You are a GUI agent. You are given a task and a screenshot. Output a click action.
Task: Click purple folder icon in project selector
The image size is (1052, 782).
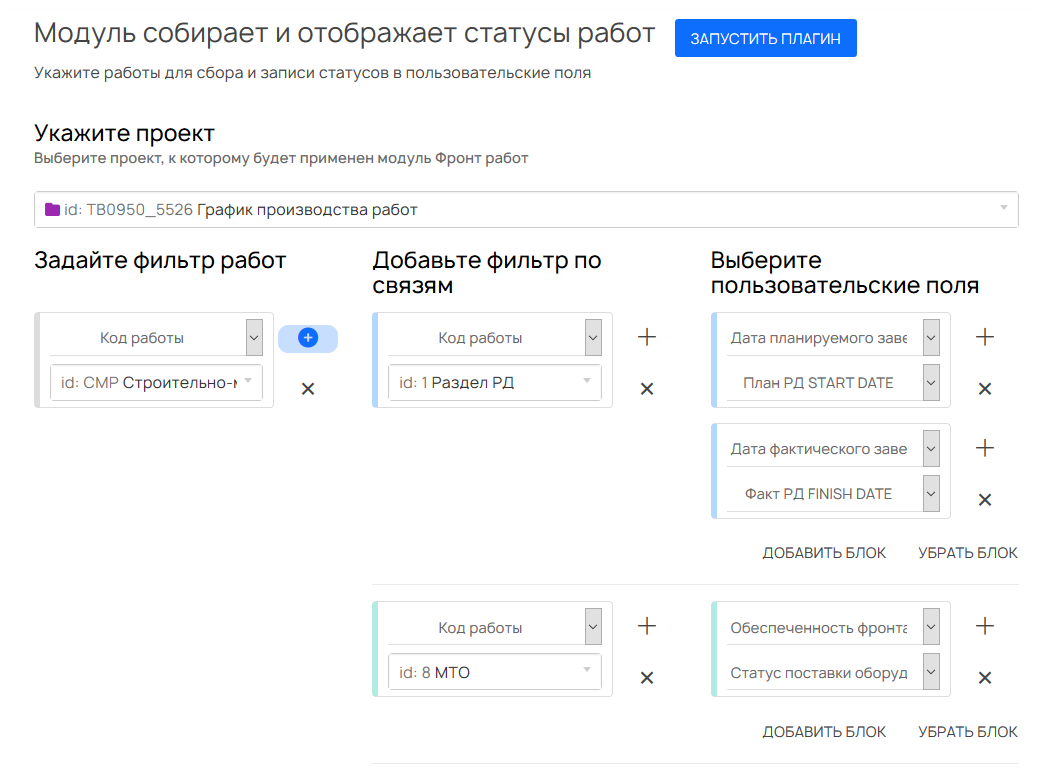pyautogui.click(x=52, y=209)
